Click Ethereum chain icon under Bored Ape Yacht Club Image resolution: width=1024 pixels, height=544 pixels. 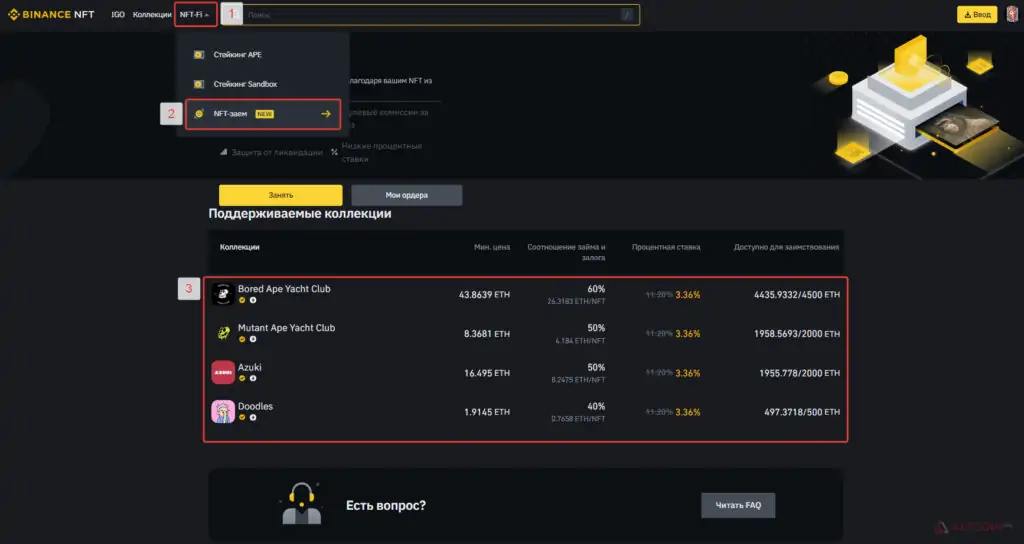(253, 300)
